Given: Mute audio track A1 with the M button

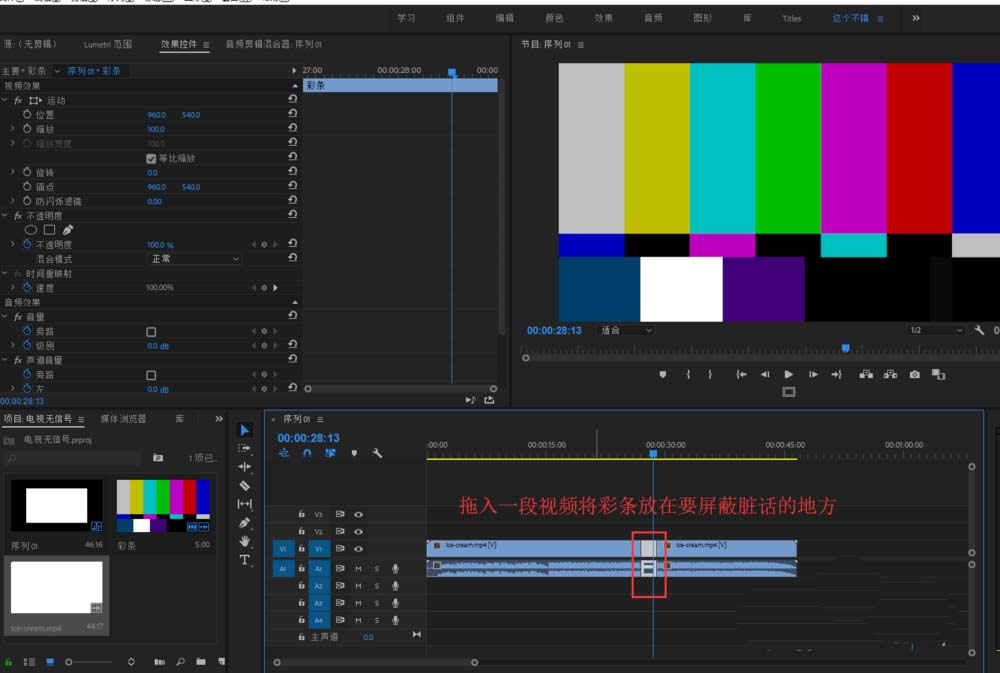Looking at the screenshot, I should 357,570.
